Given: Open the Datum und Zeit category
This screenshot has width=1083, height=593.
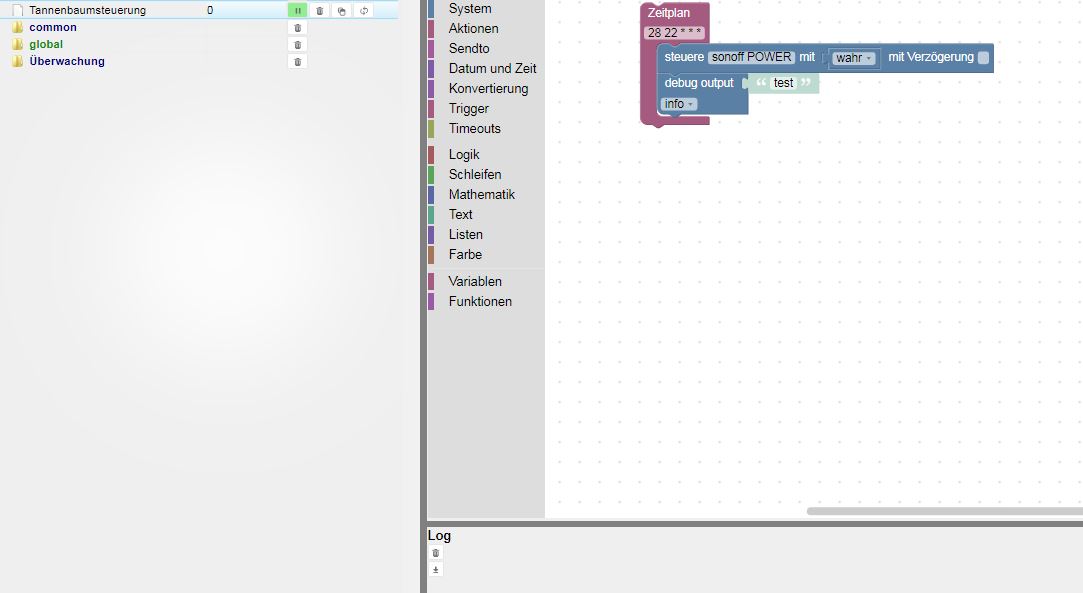Looking at the screenshot, I should tap(492, 68).
